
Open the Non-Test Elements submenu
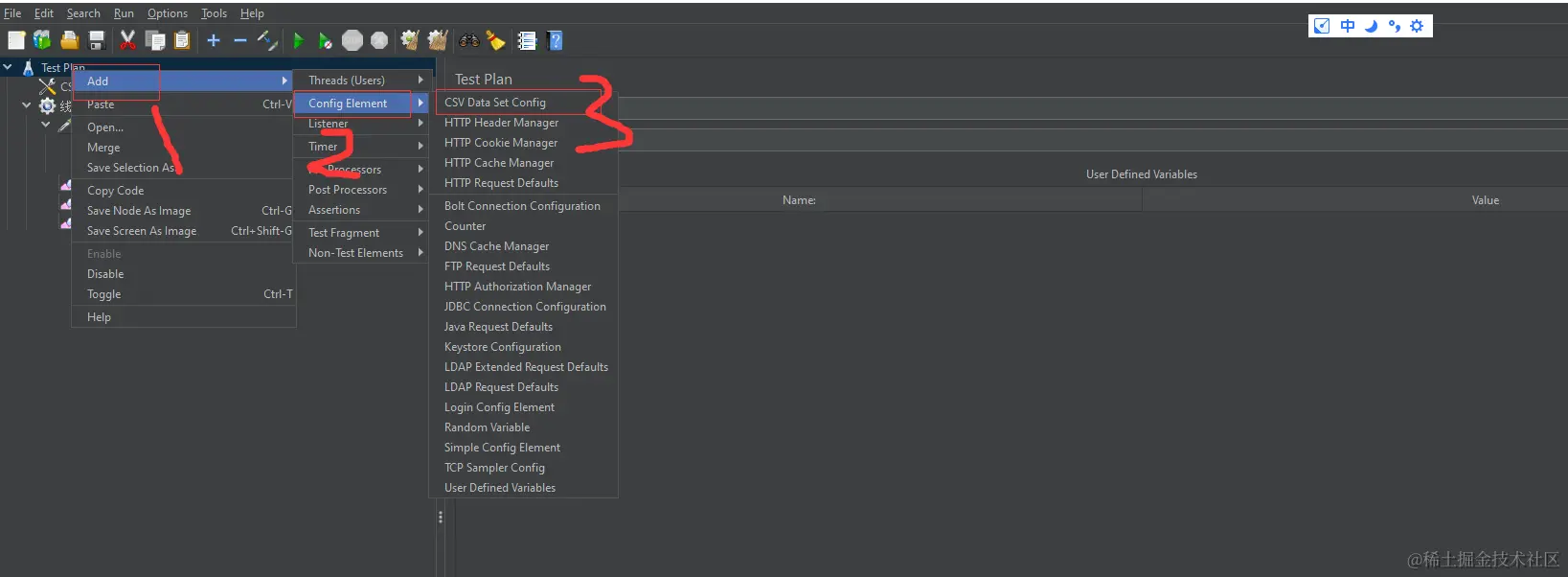(x=361, y=253)
